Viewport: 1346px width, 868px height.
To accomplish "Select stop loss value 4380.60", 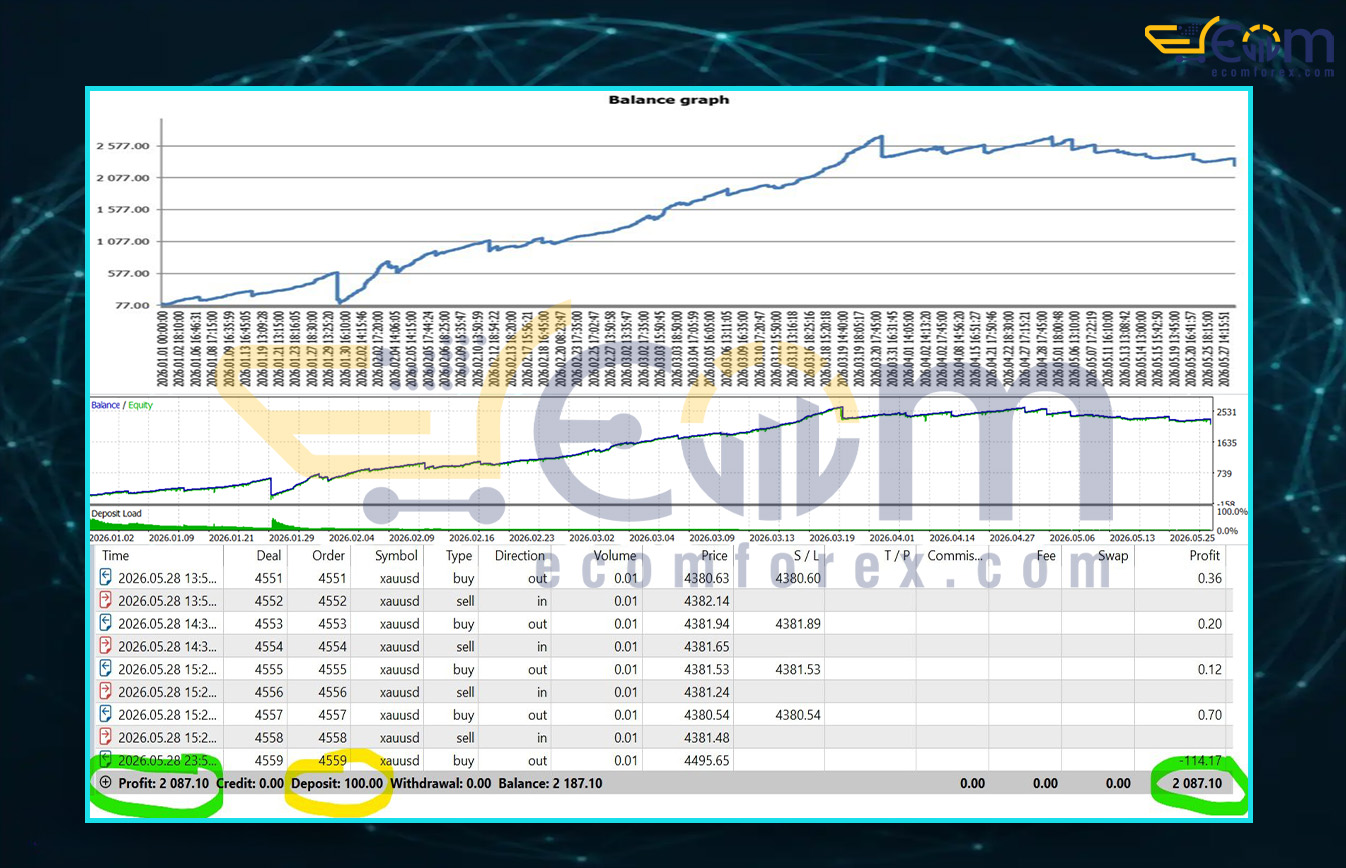I will pyautogui.click(x=798, y=578).
